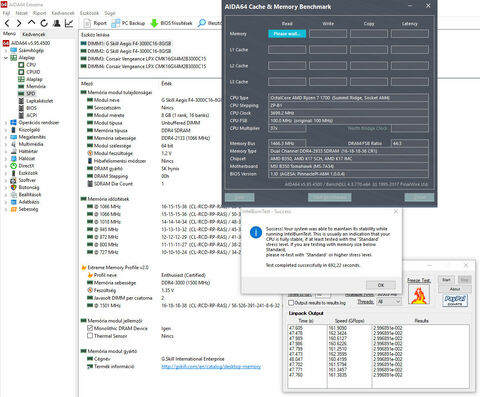
Task: Select the BIOS tree item
Action: (x=32, y=108)
